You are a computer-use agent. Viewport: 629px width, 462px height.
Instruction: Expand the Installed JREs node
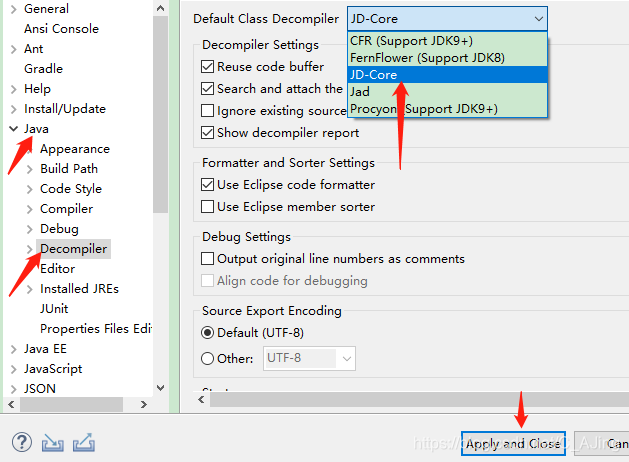coord(30,289)
